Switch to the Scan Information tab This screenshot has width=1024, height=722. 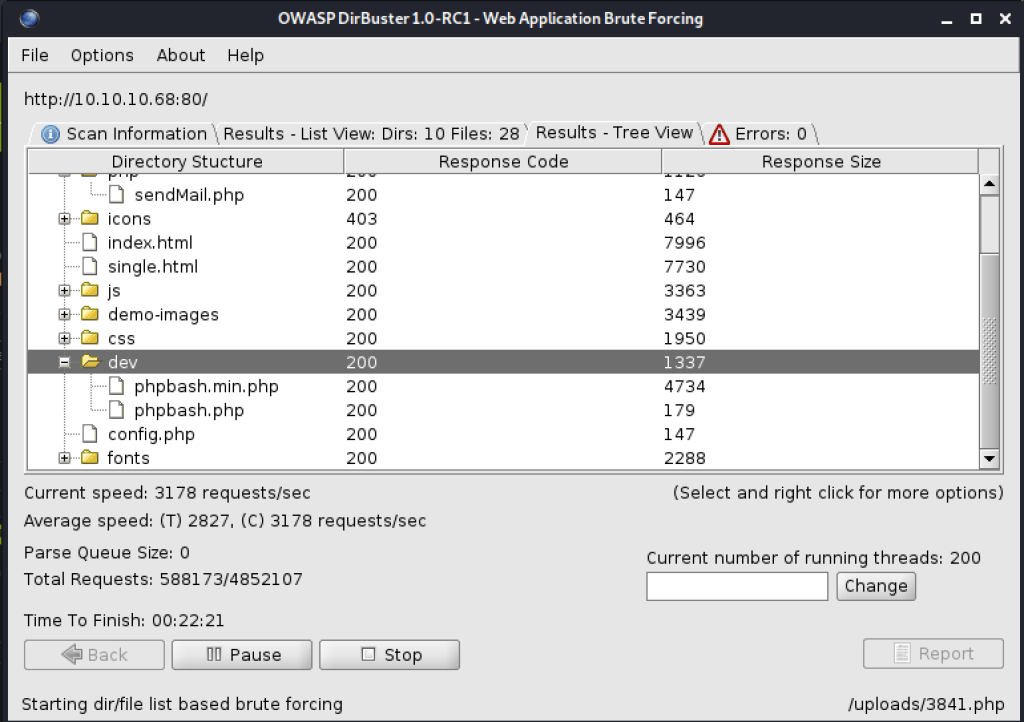(124, 134)
